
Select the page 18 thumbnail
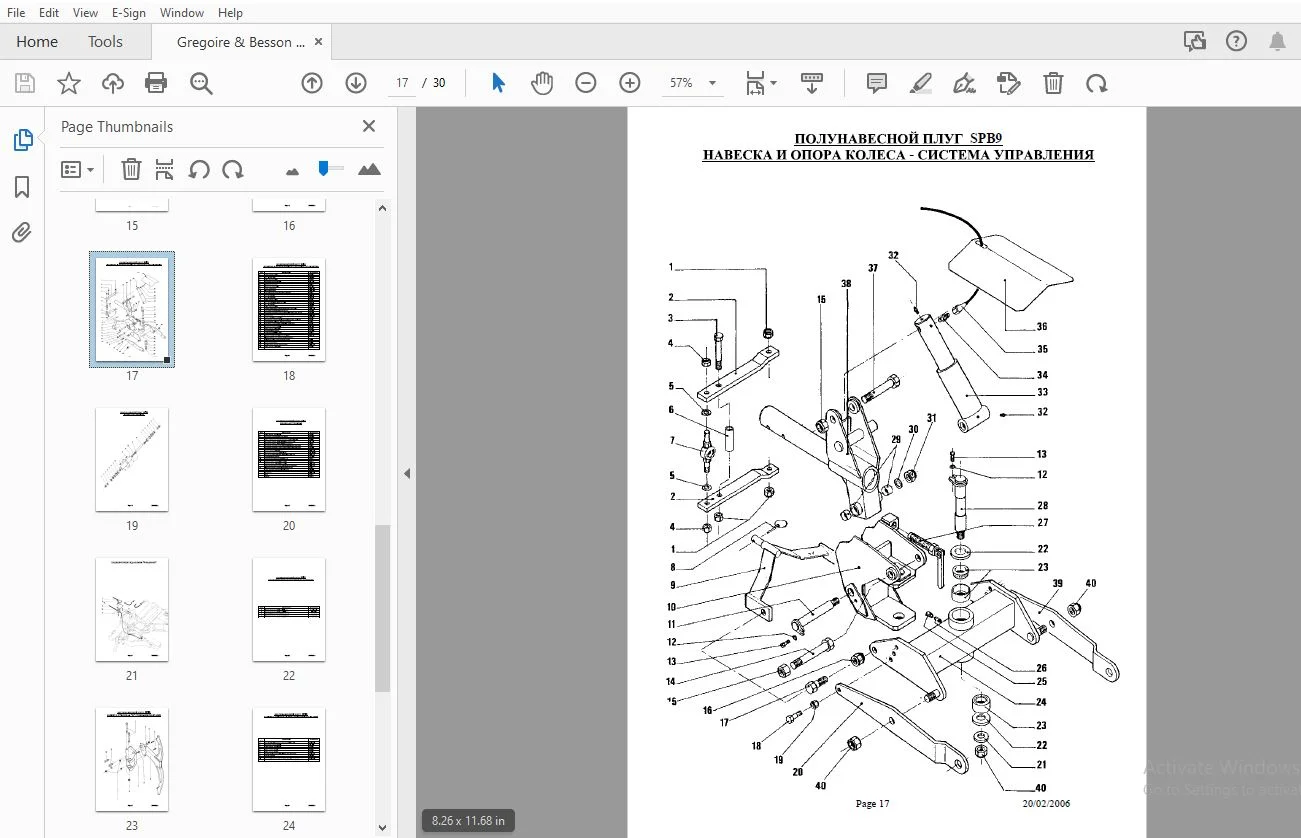pos(289,309)
